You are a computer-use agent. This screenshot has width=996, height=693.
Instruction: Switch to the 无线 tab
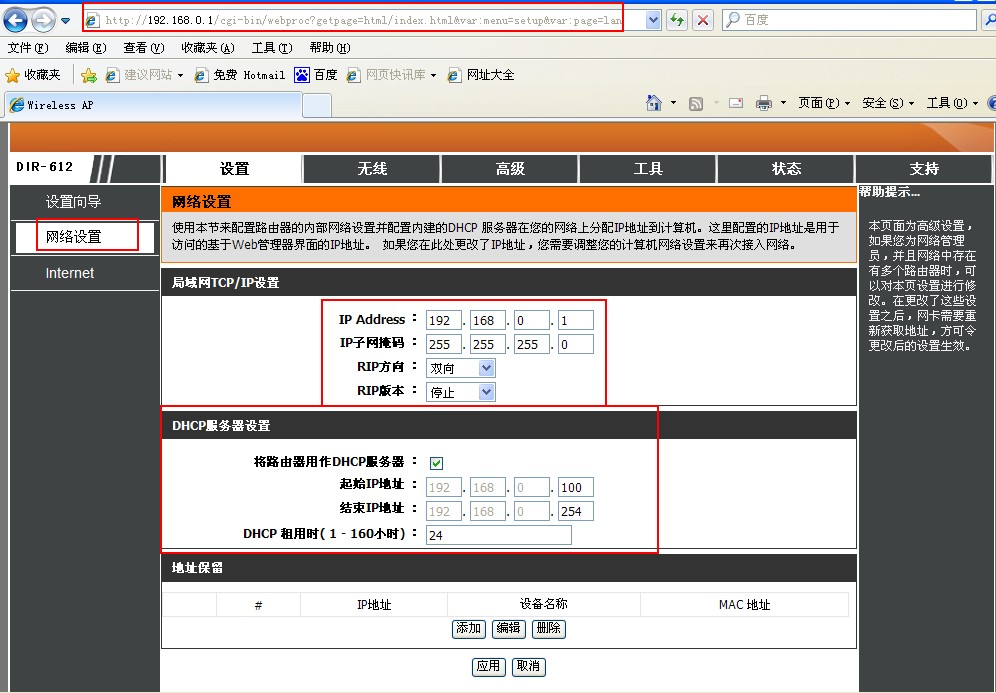[372, 169]
